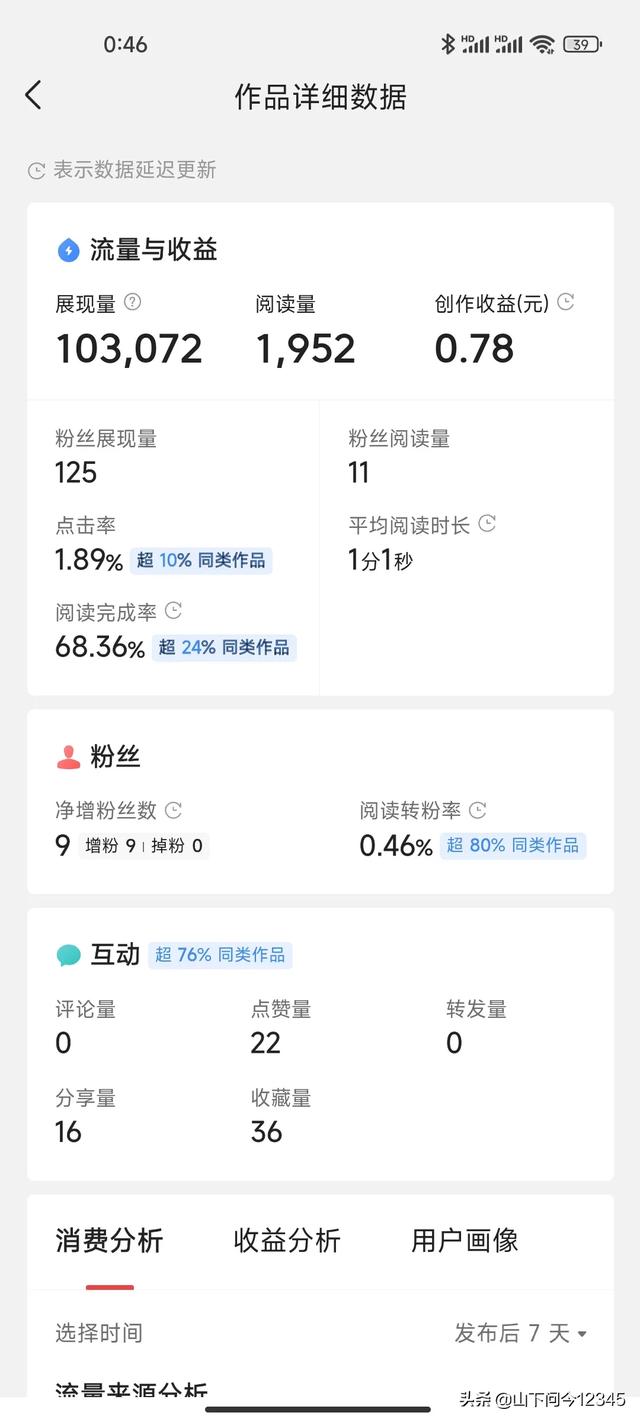Tap the teal 互动 chat bubble icon
This screenshot has height=1422, width=640.
click(68, 955)
